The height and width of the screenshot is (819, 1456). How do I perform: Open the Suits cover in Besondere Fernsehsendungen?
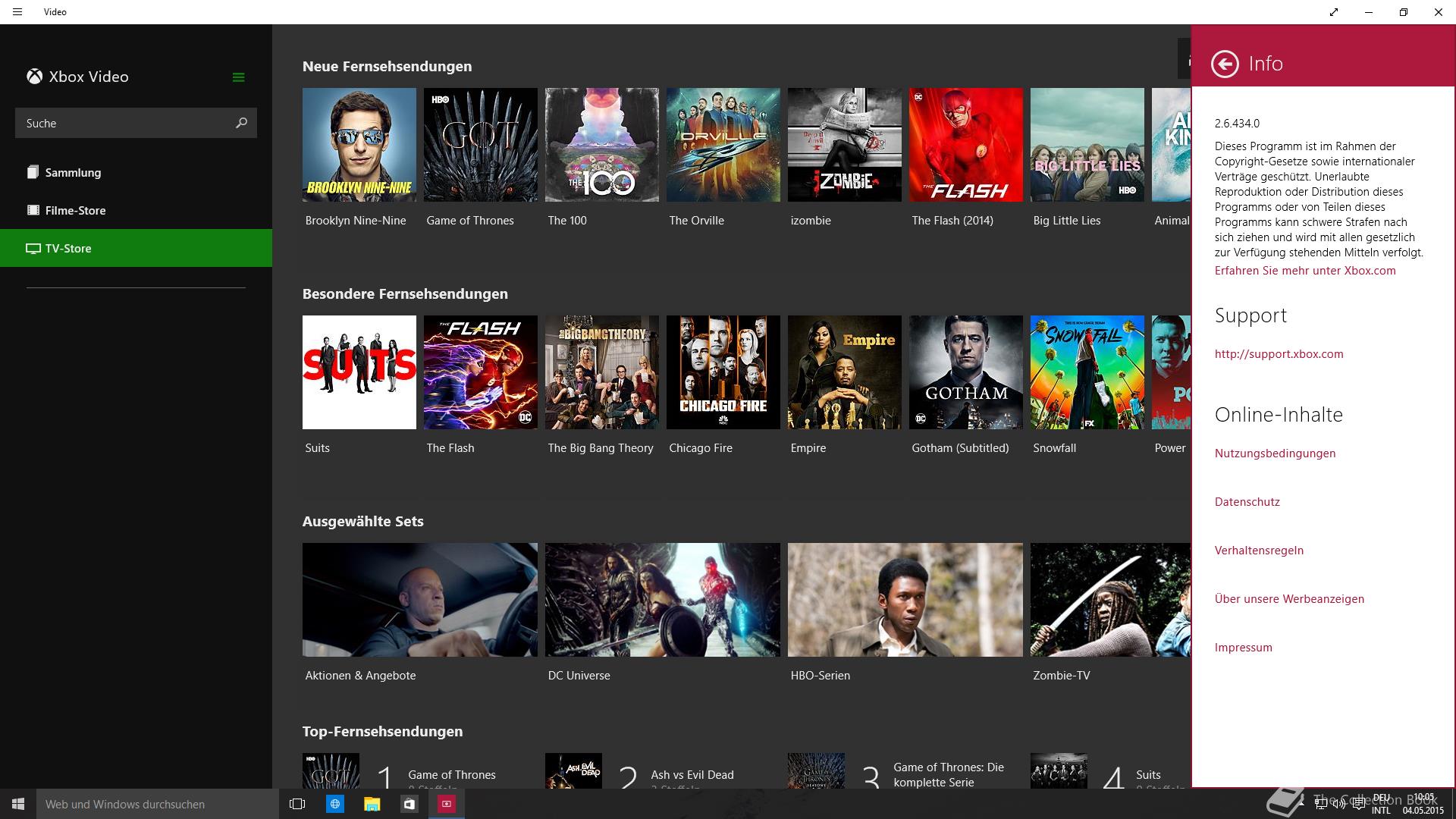pyautogui.click(x=359, y=372)
